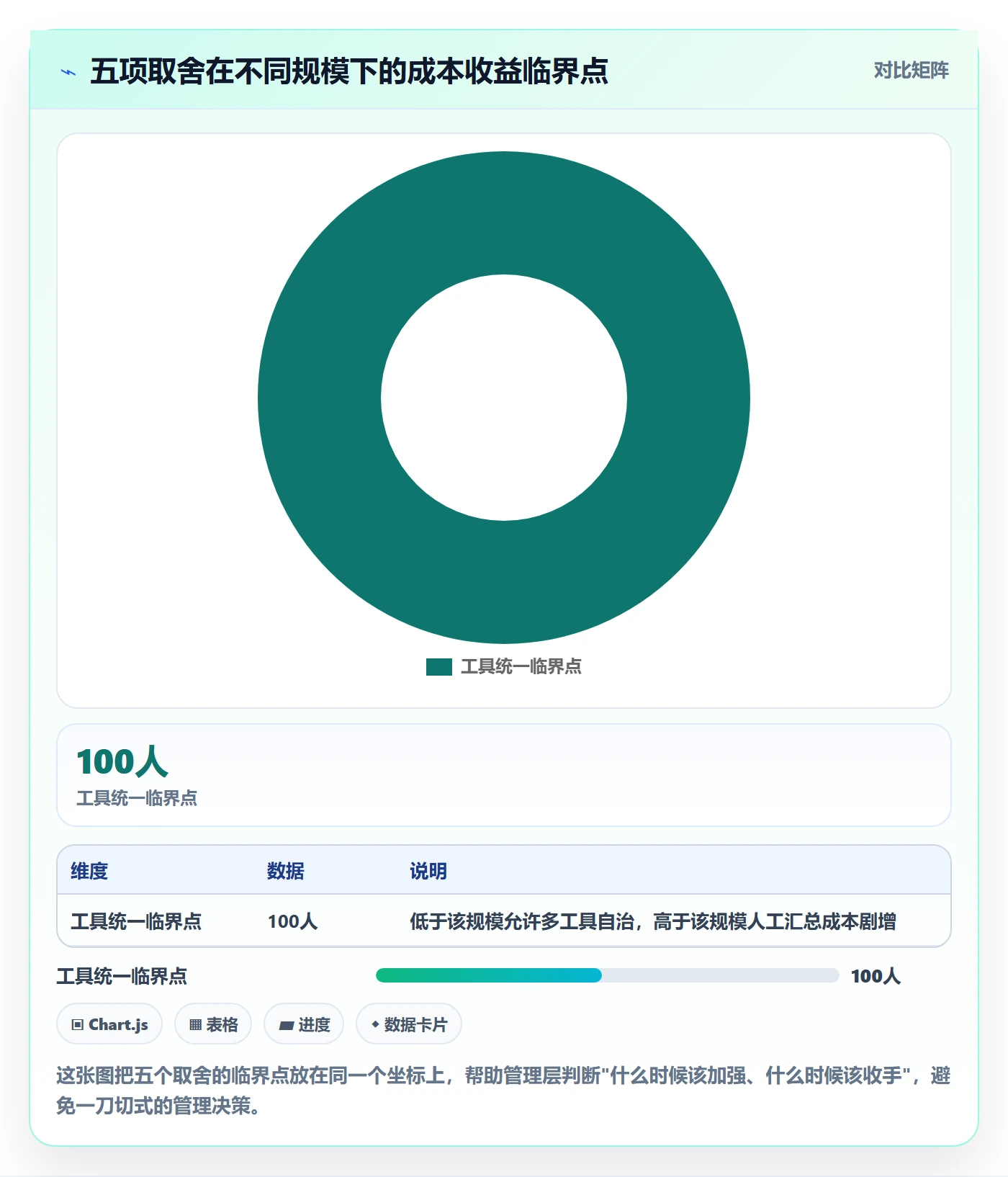Click the 维度 column header
This screenshot has width=1008, height=1177.
coord(89,871)
